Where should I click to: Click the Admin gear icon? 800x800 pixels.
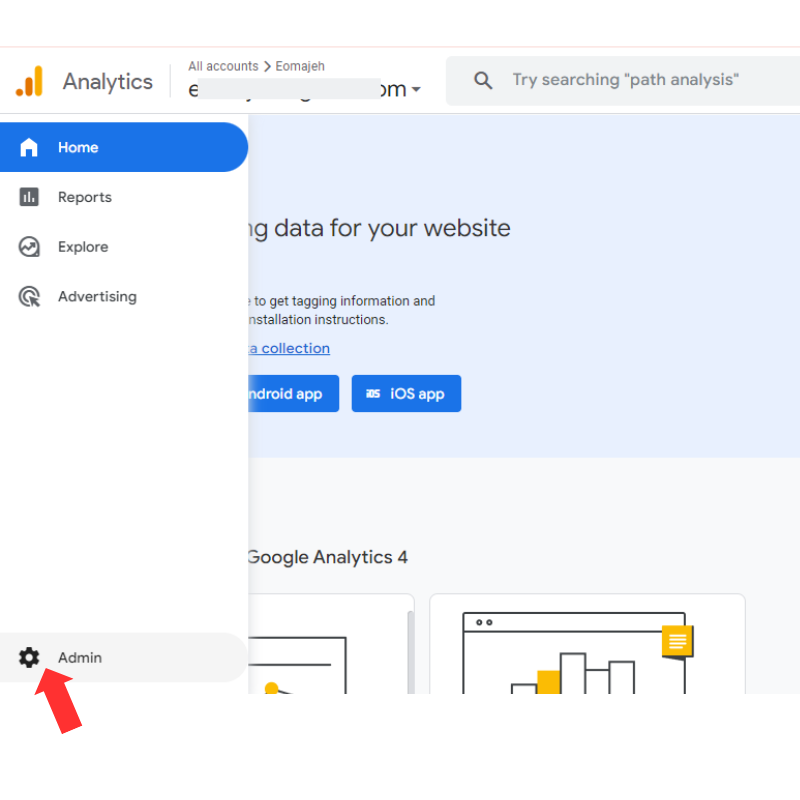[29, 658]
